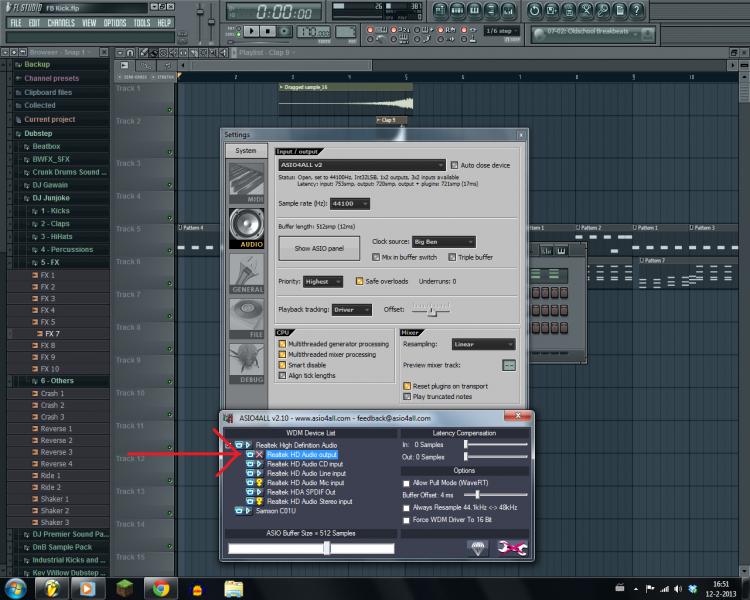
Task: Open the DEBUG settings page icon
Action: (246, 364)
